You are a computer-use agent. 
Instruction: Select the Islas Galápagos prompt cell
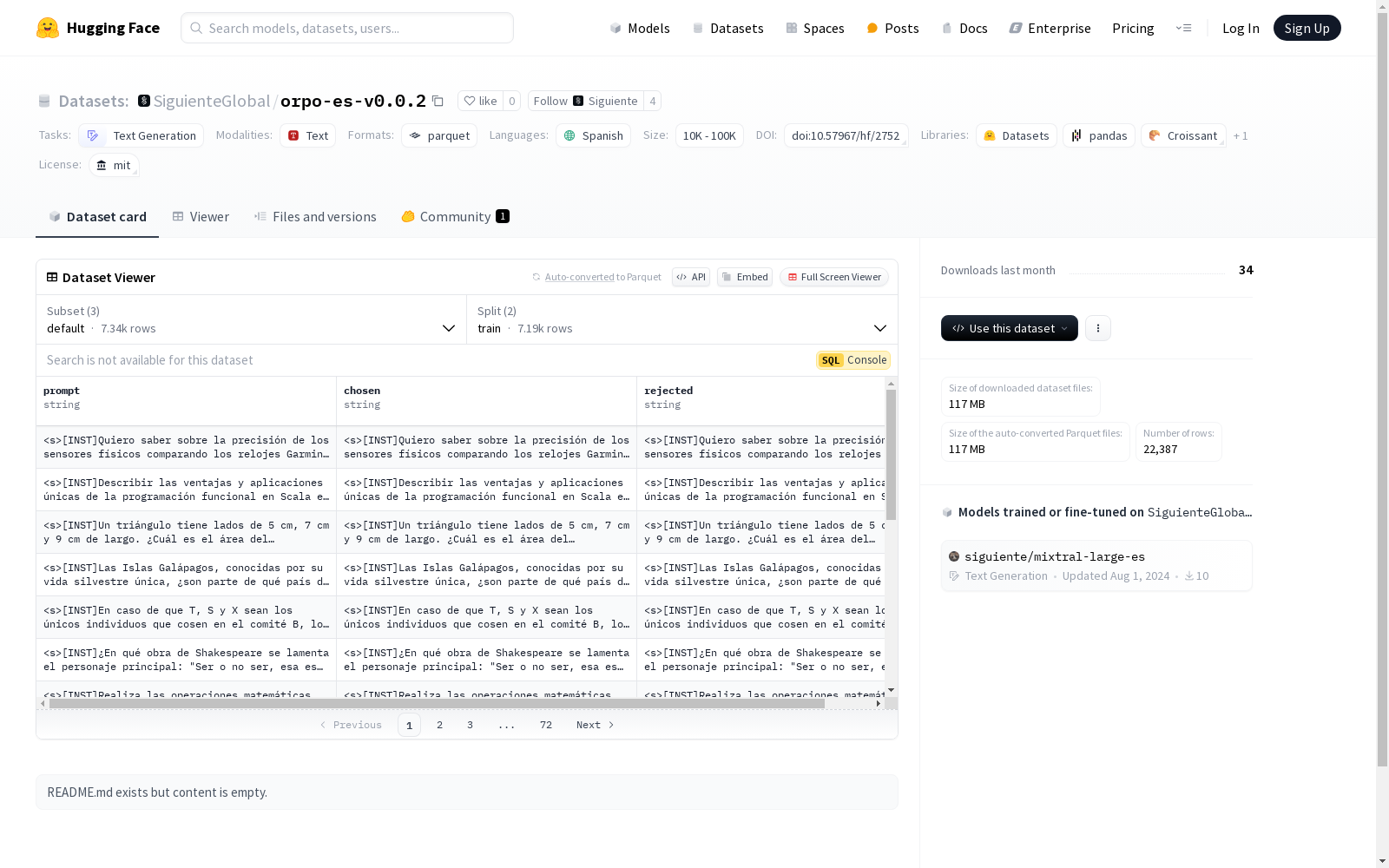tap(187, 575)
